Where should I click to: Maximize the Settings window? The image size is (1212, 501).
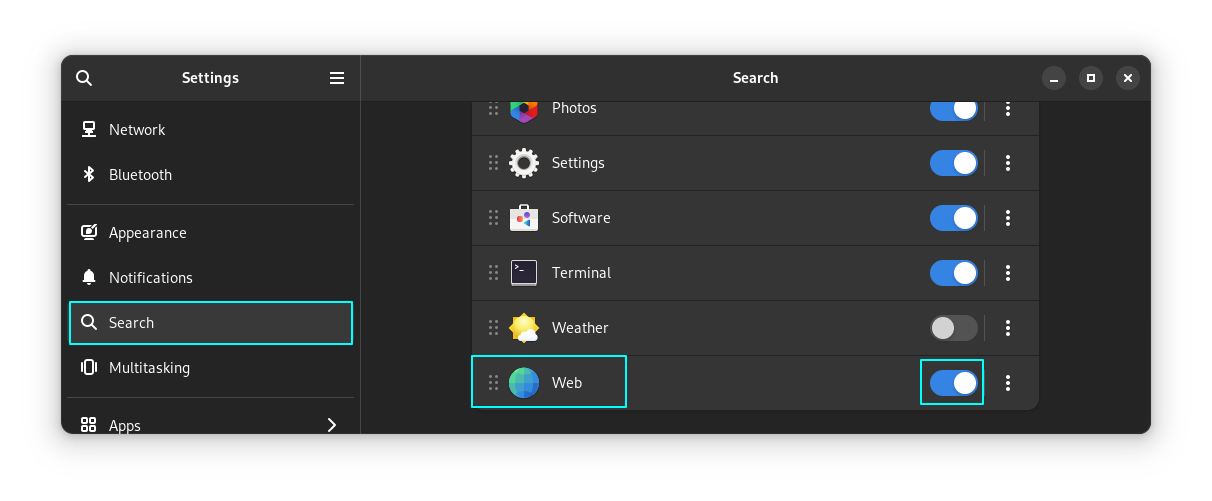1091,78
